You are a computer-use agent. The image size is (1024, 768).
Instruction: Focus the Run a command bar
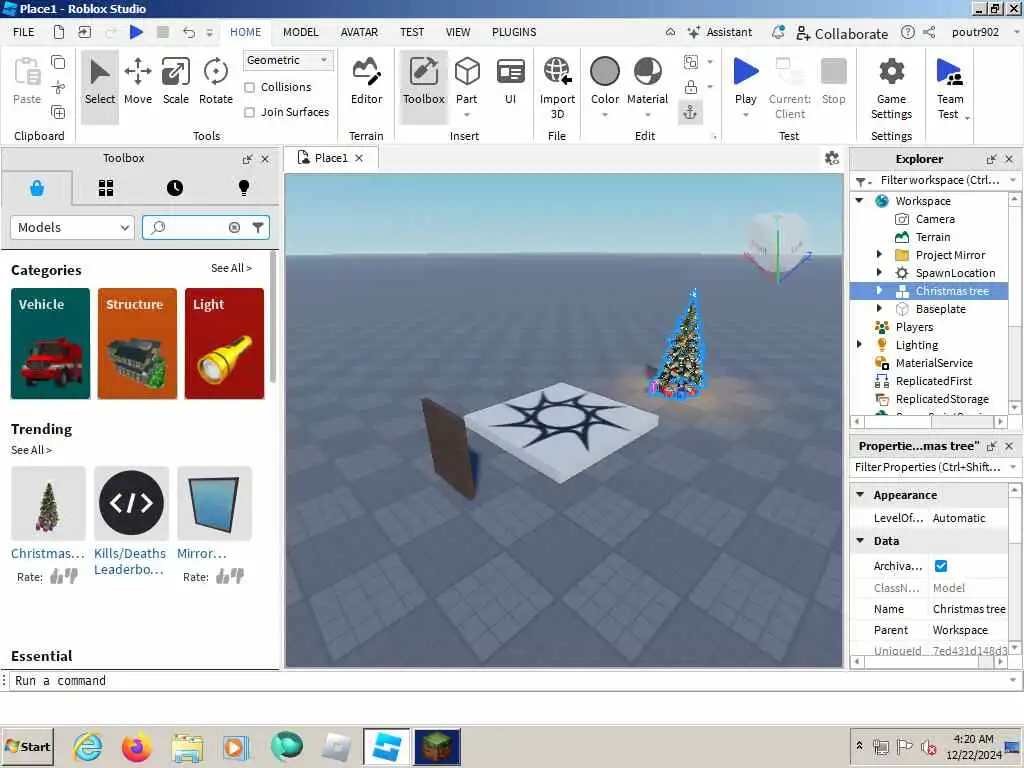[x=509, y=680]
